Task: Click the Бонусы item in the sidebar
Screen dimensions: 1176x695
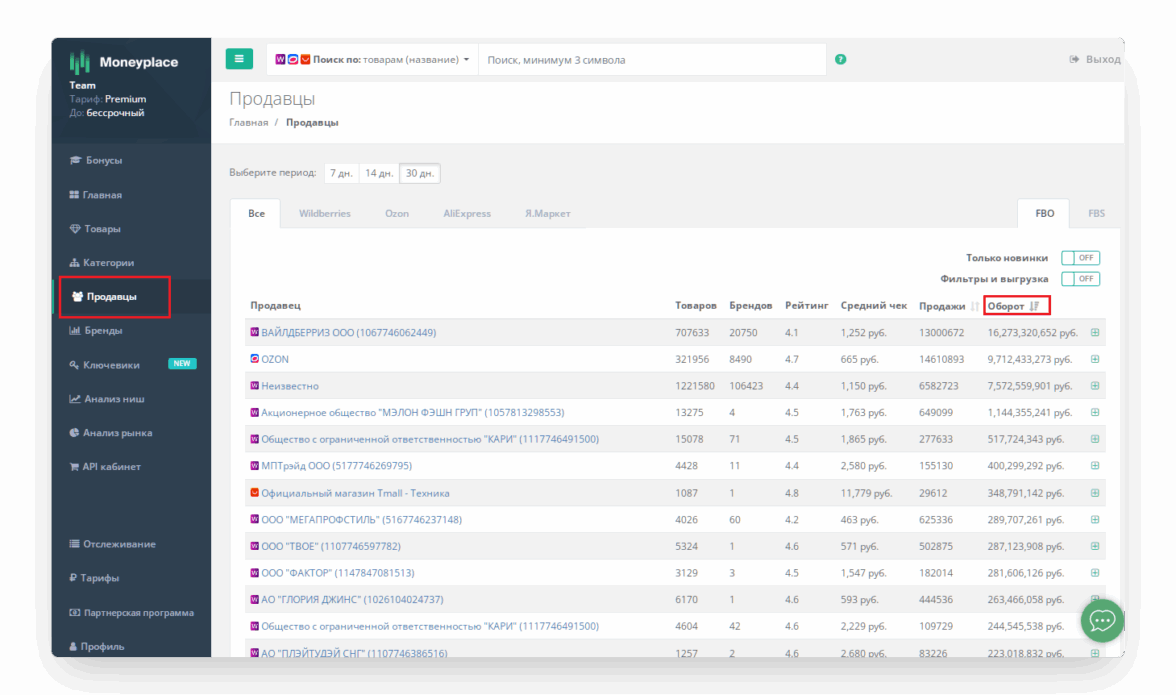Action: tap(104, 160)
